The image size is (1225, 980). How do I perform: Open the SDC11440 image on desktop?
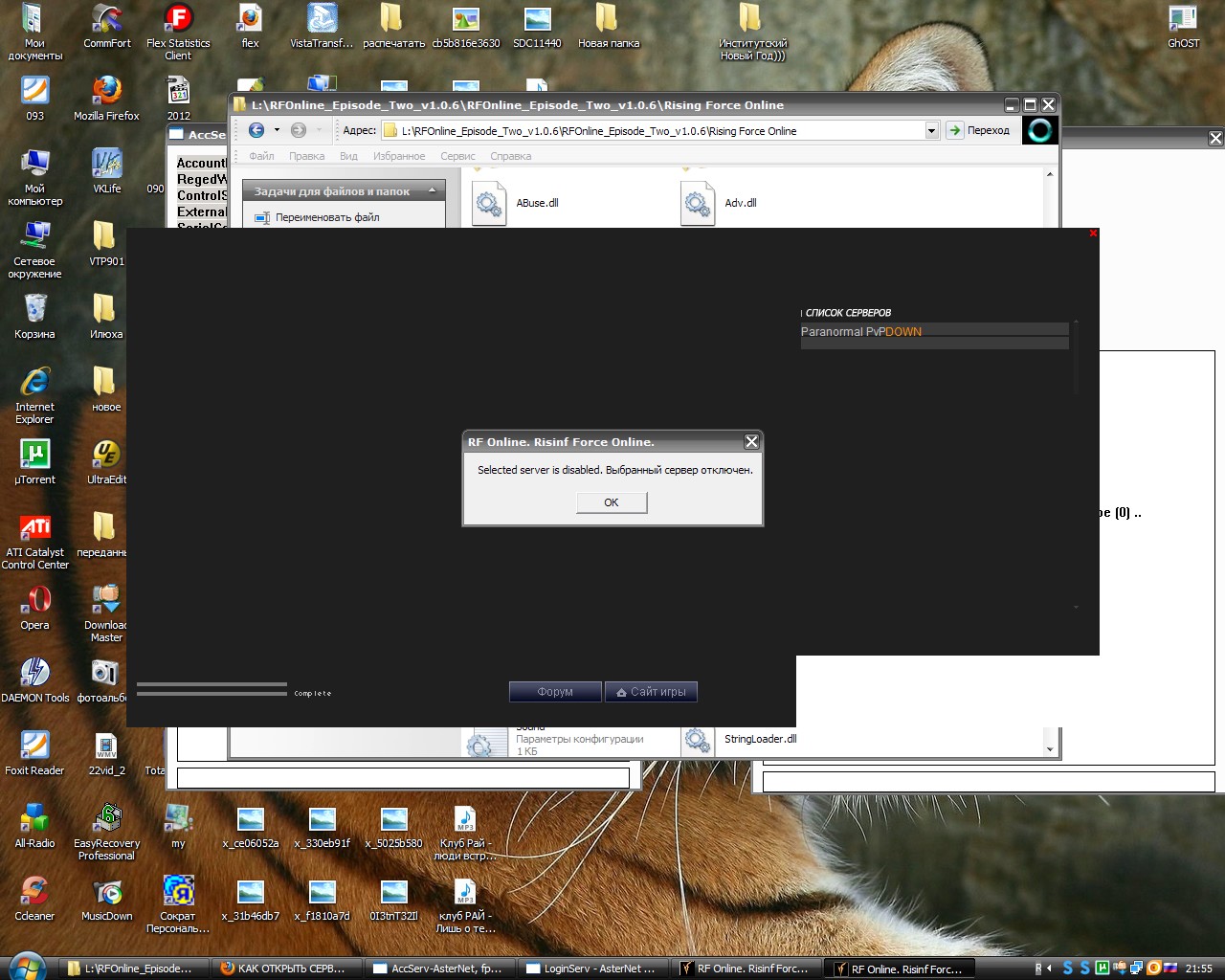(537, 26)
